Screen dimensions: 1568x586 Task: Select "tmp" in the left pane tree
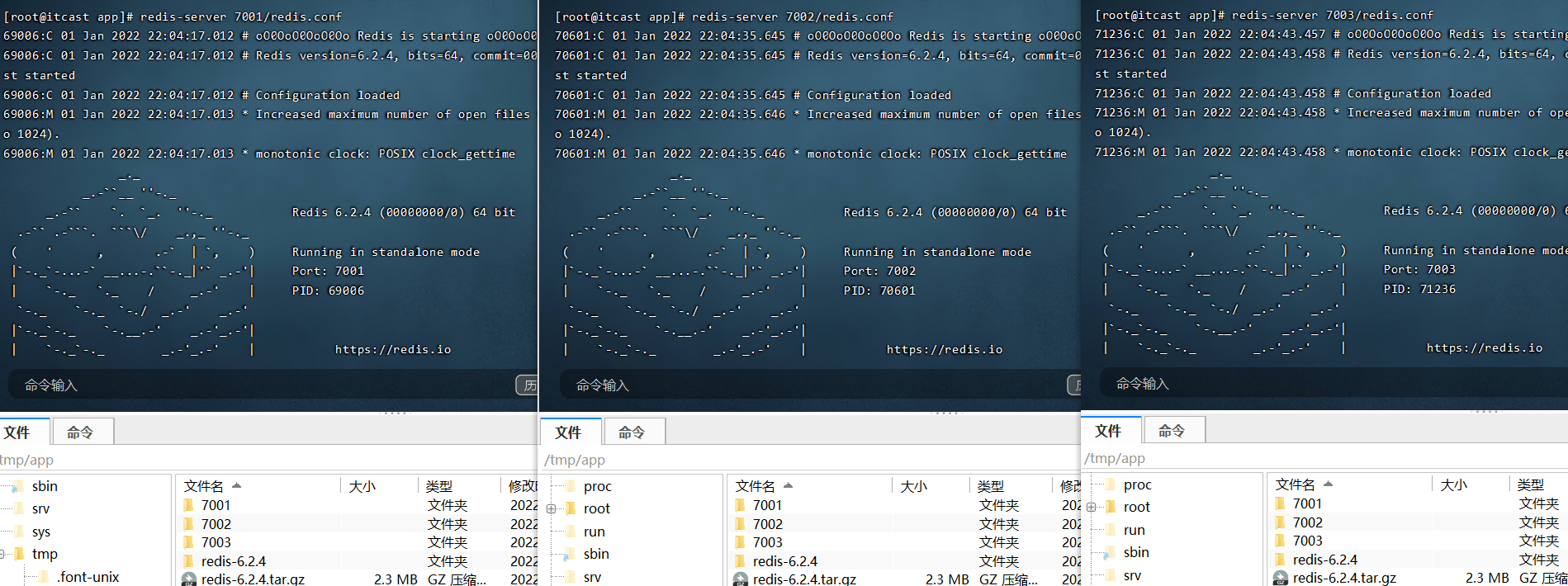tap(45, 554)
